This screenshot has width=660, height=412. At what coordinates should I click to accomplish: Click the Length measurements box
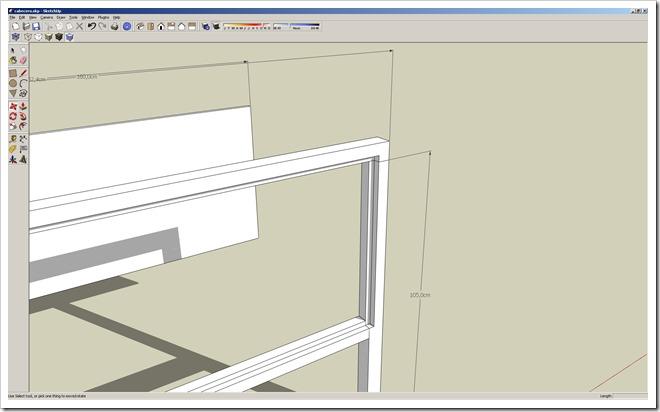[630, 396]
